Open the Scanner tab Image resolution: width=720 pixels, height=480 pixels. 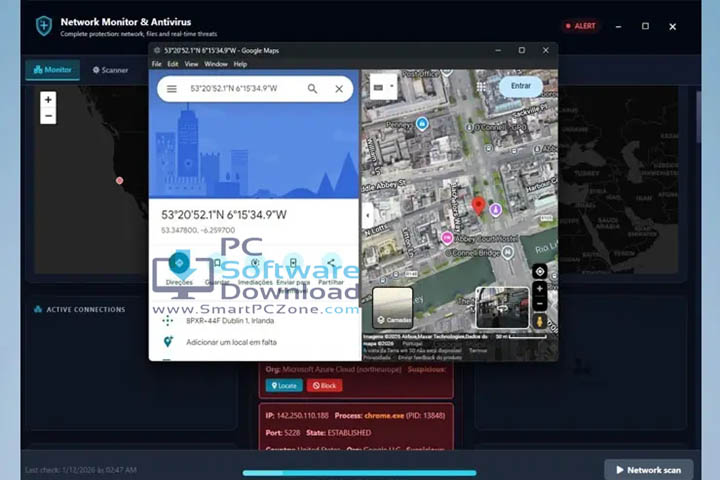[x=110, y=70]
